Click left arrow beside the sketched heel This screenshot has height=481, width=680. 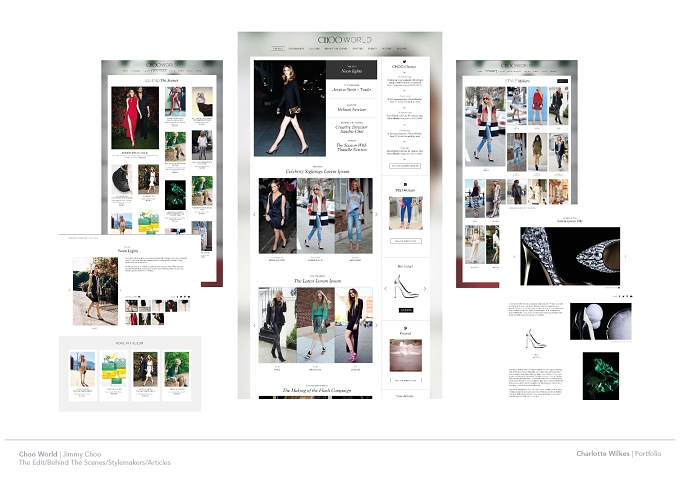point(385,288)
